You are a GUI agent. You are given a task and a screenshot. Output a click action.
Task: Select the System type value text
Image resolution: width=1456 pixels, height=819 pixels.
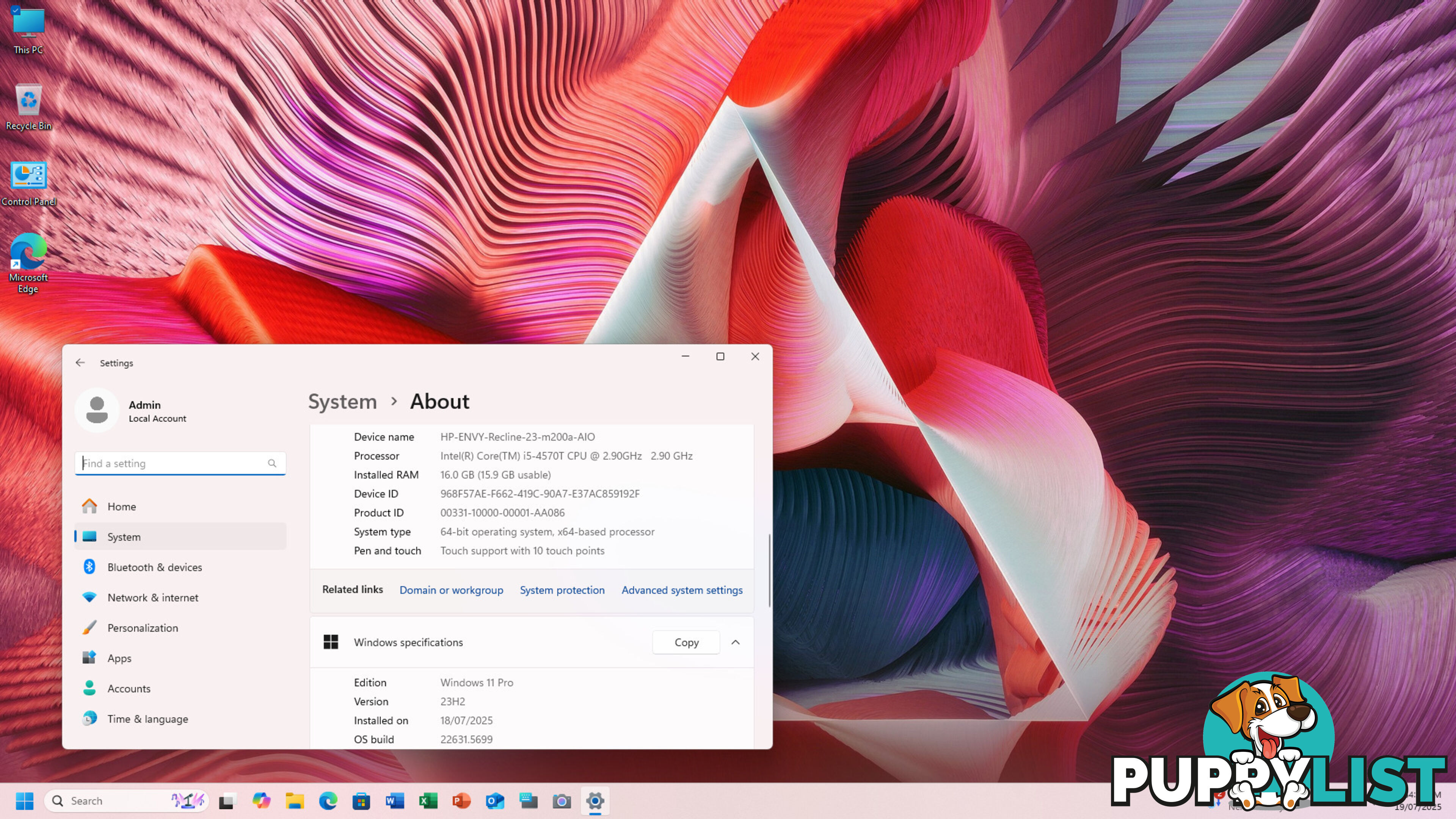pos(547,532)
